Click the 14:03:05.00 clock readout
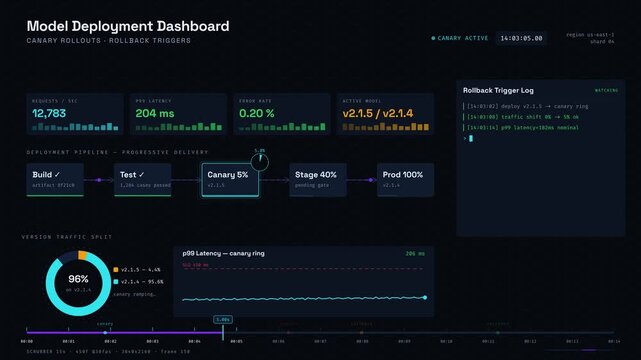641x360 pixels. tap(521, 38)
